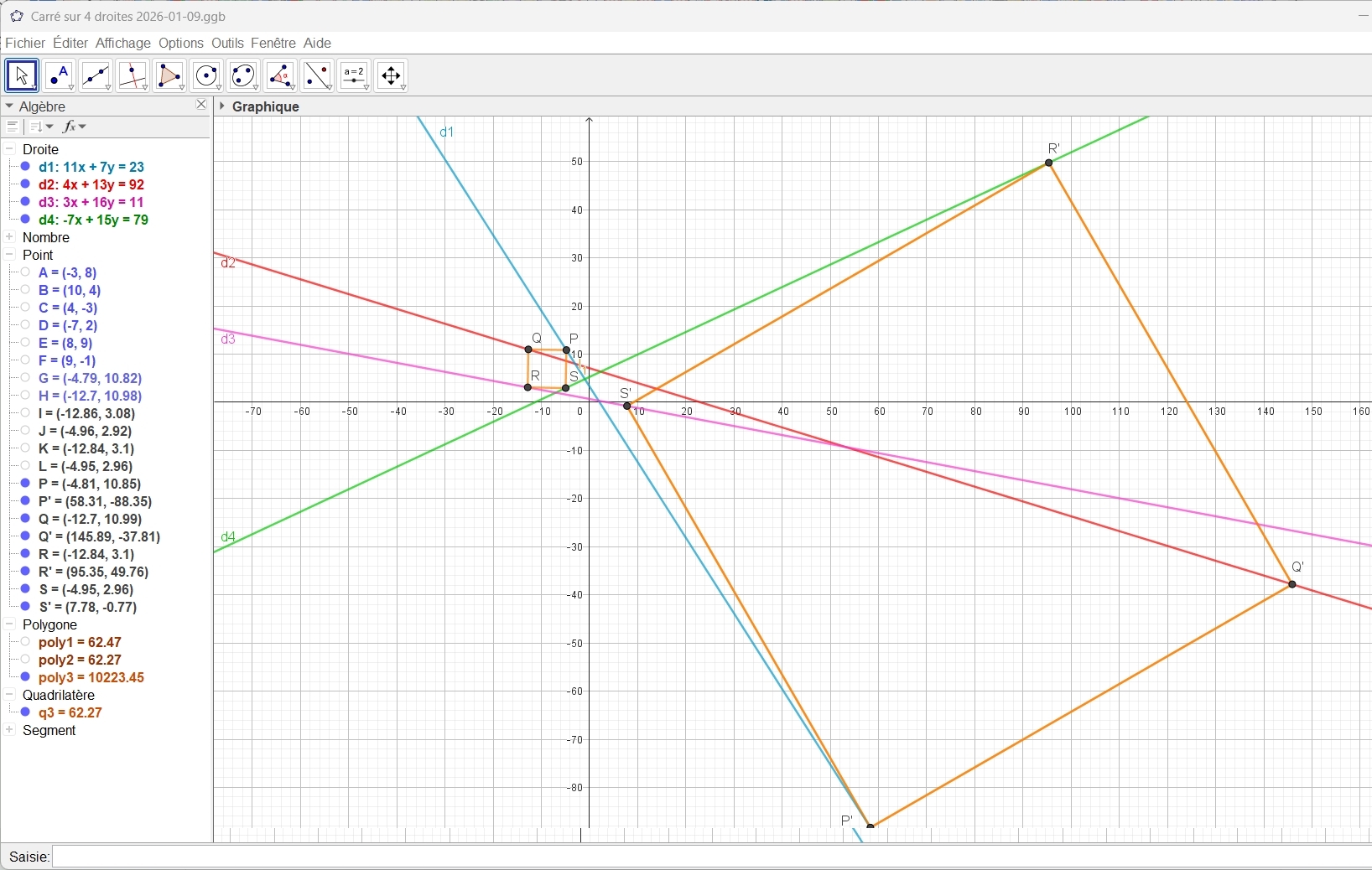The height and width of the screenshot is (870, 1372).
Task: Click the GeoGebra window title icon
Action: point(16,16)
